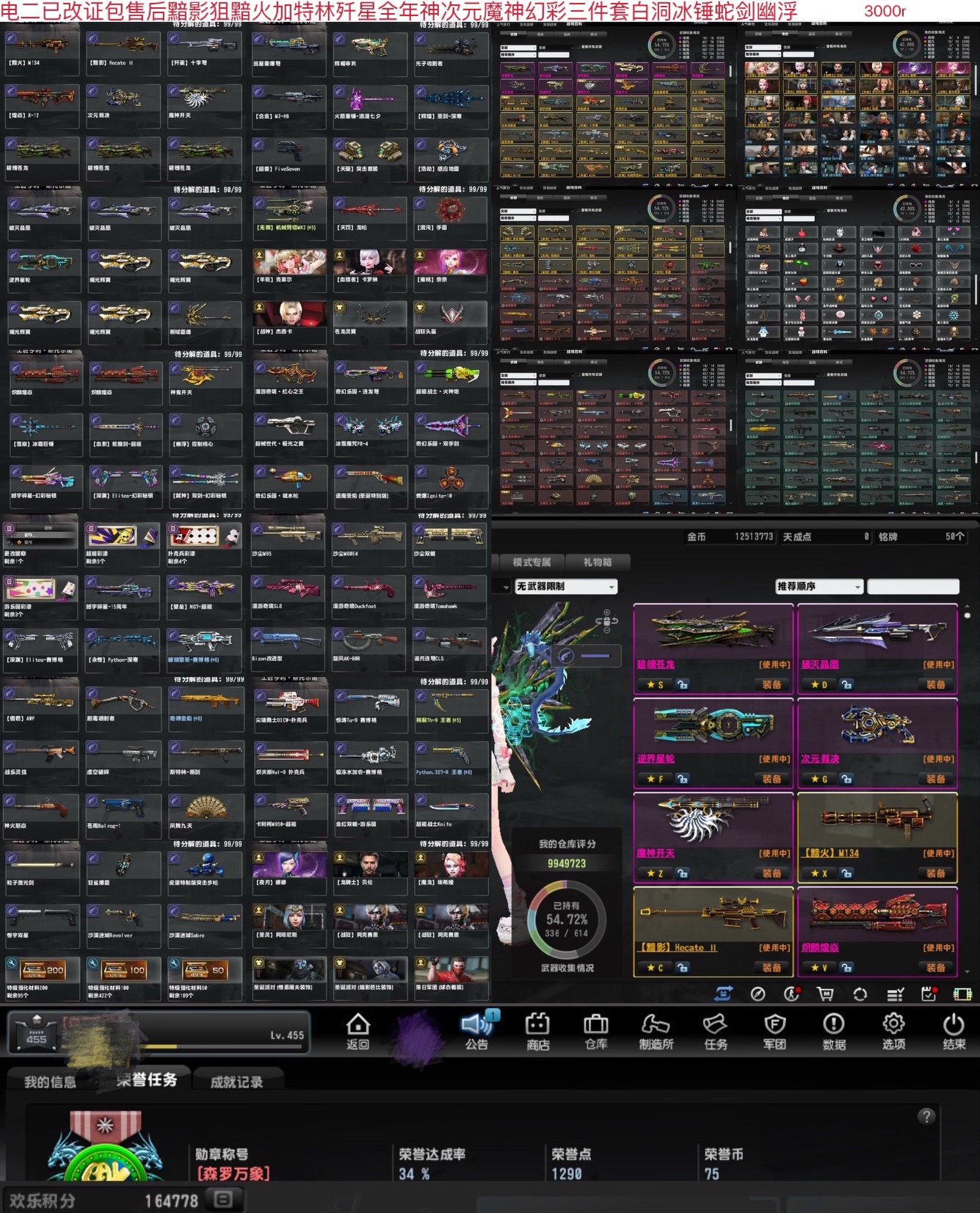Click the weapon list scroll up arrow
Screen dimensions: 980x1213
click(x=968, y=606)
